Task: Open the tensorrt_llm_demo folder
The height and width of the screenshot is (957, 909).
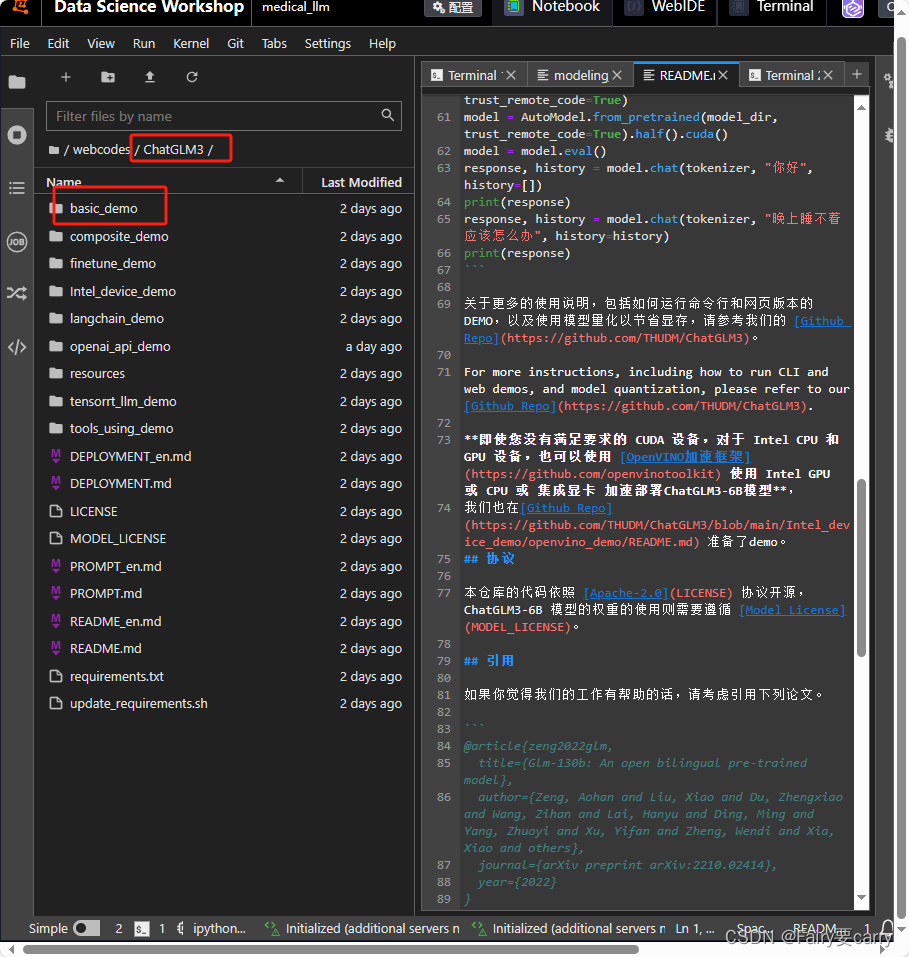Action: tap(223, 402)
